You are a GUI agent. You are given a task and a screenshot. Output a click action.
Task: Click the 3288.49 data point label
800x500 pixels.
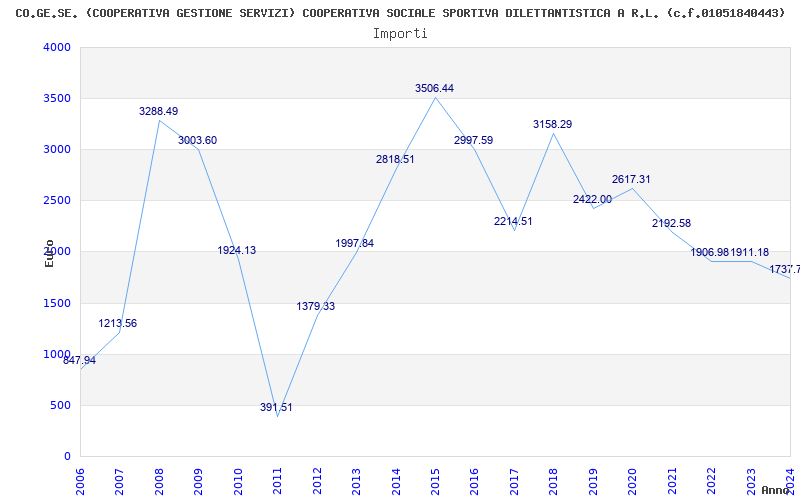(x=159, y=111)
